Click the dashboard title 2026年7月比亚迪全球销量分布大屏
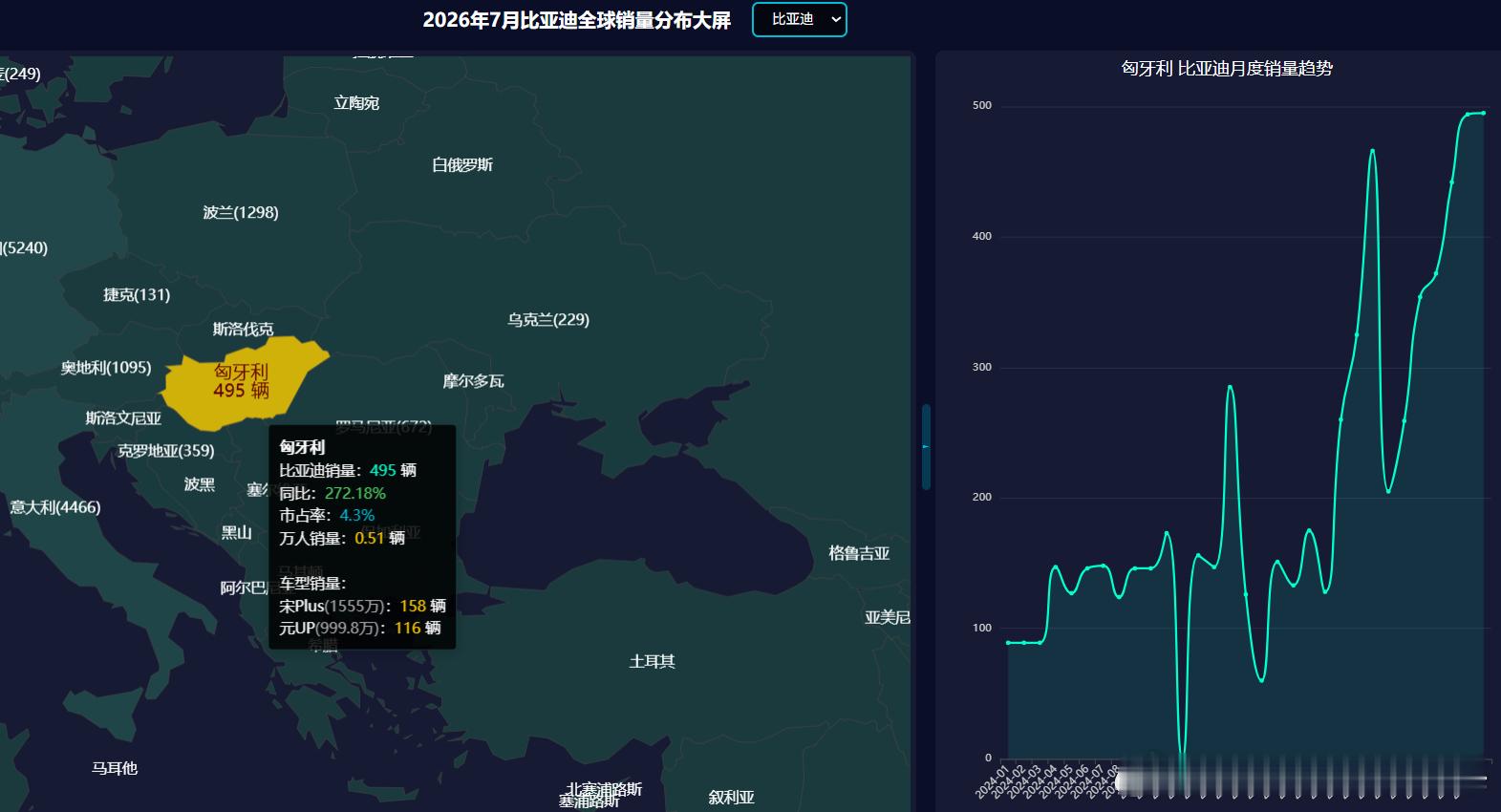This screenshot has width=1501, height=812. click(x=577, y=20)
